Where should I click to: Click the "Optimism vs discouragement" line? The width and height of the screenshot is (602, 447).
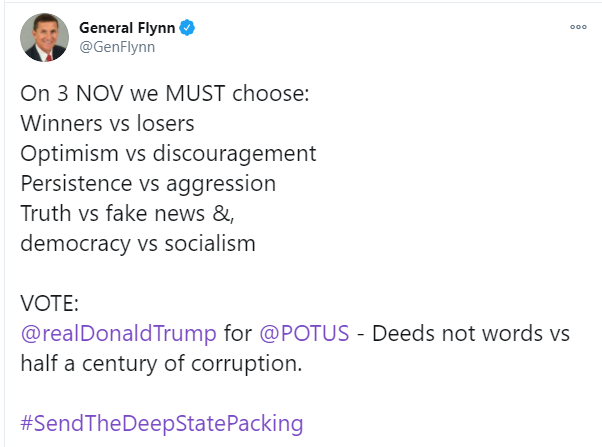[168, 154]
